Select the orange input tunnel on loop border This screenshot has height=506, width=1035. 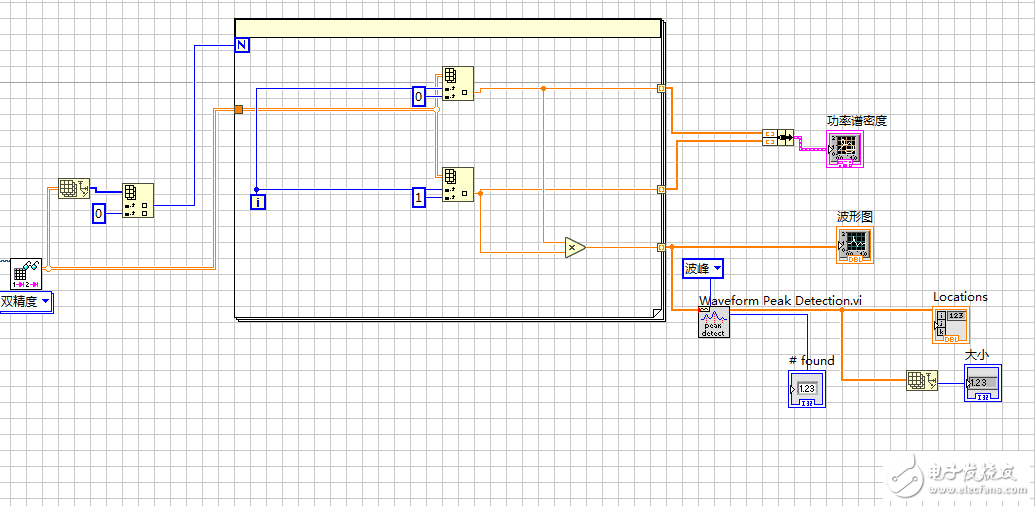[239, 110]
